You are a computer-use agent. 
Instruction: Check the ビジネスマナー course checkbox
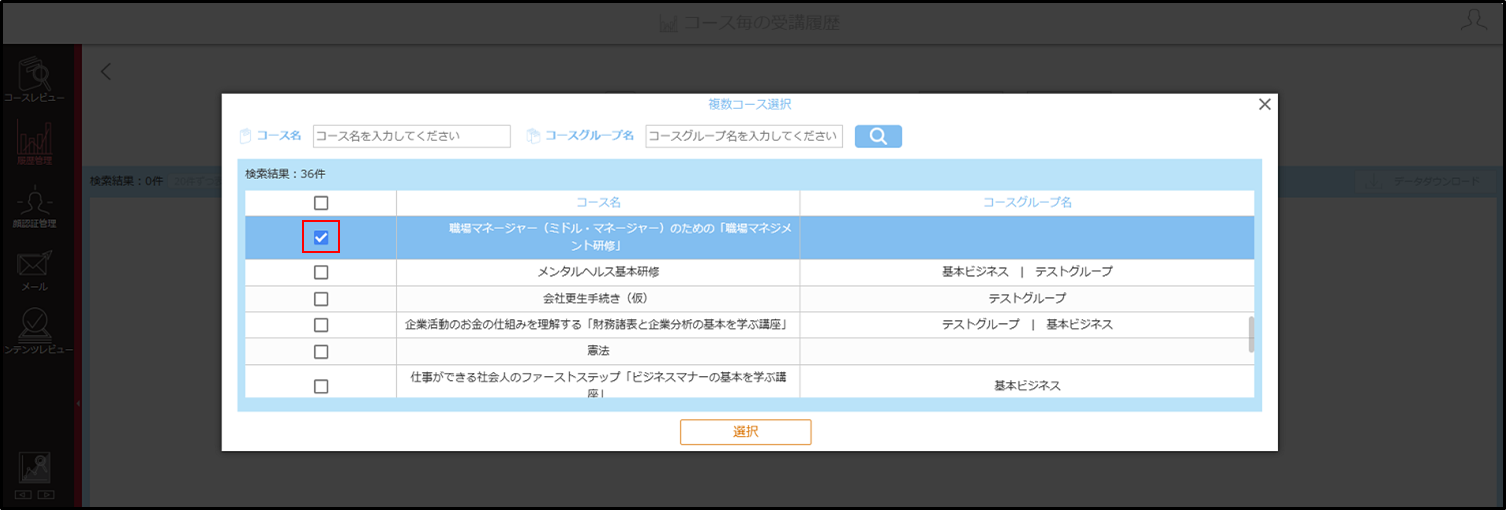(321, 386)
